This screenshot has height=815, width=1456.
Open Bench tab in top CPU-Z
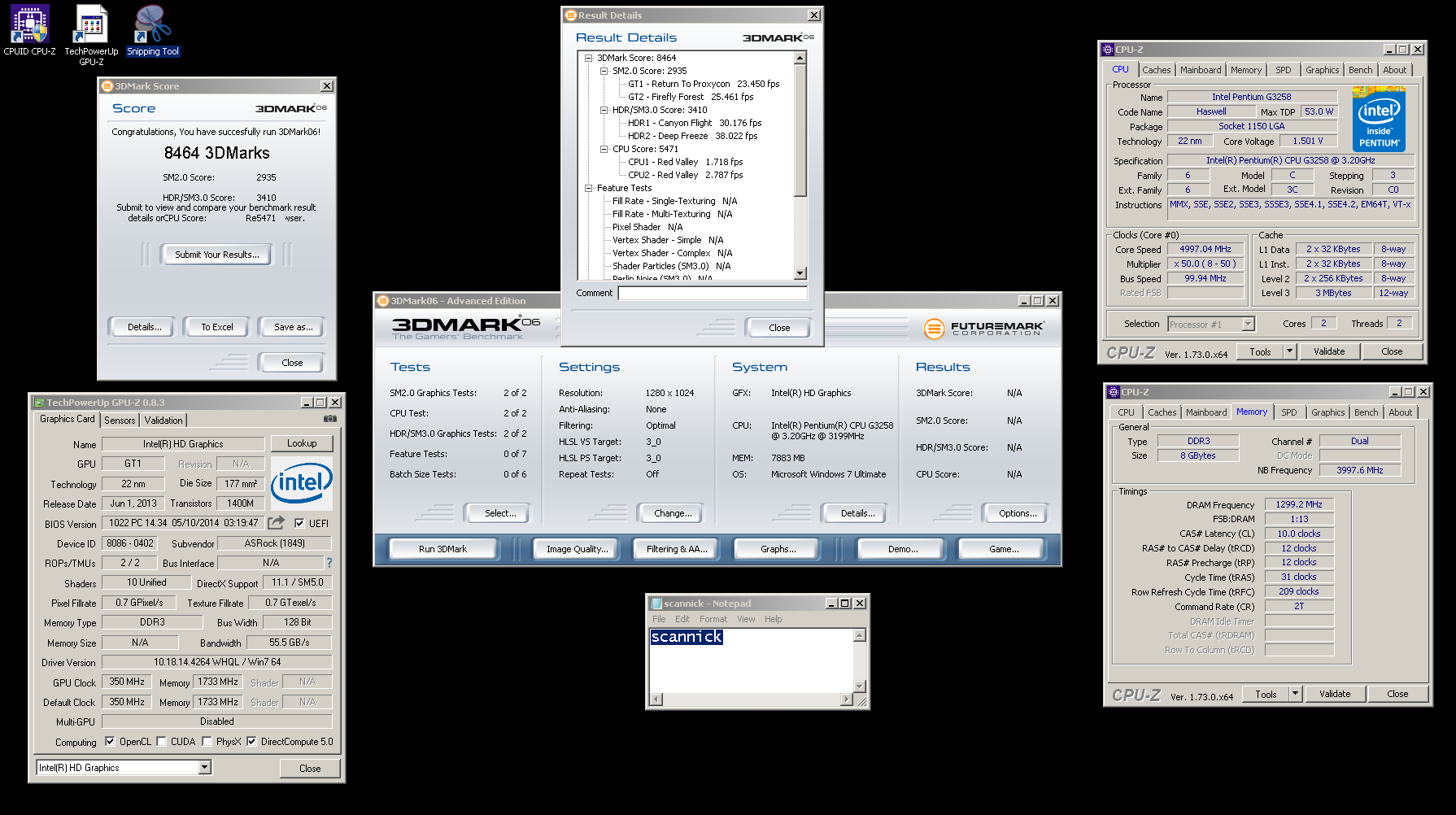(1361, 70)
